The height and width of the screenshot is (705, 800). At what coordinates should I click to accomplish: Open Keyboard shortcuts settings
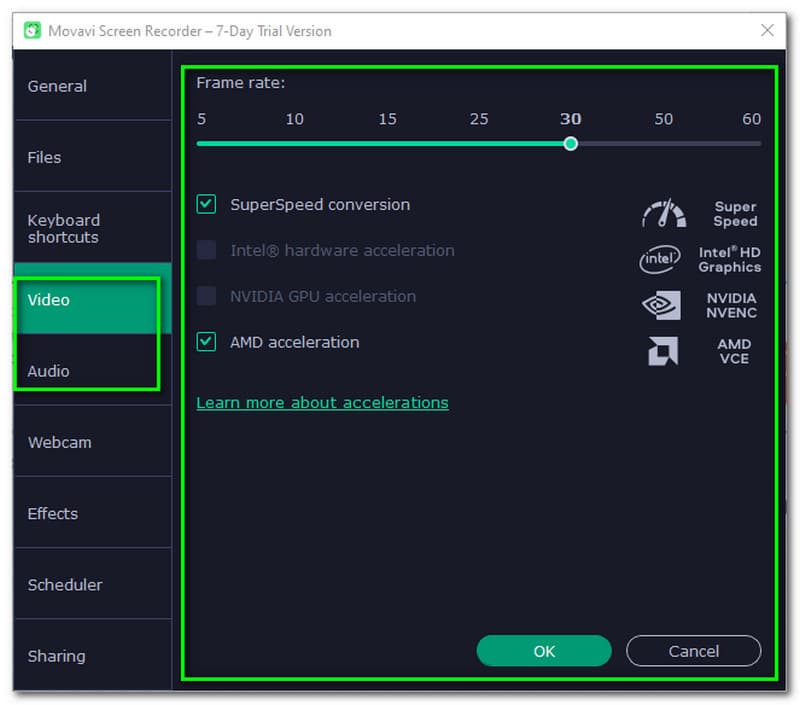coord(92,228)
